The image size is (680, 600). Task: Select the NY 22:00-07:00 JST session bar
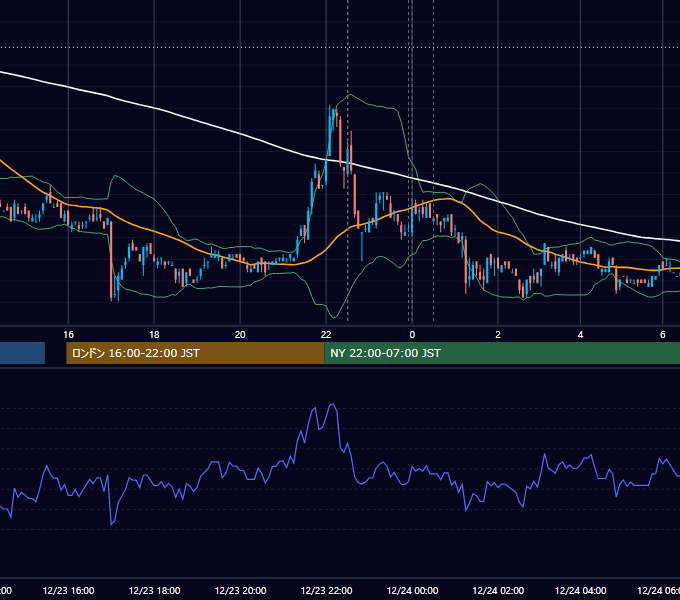coord(502,353)
